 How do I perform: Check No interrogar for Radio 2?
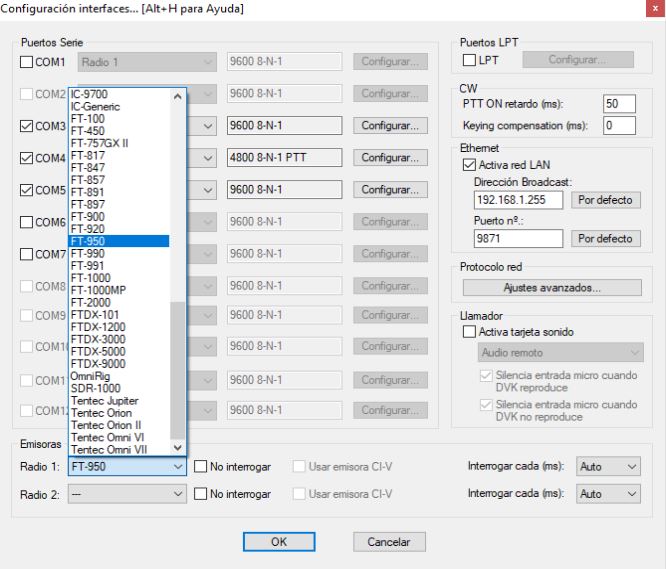click(x=200, y=494)
